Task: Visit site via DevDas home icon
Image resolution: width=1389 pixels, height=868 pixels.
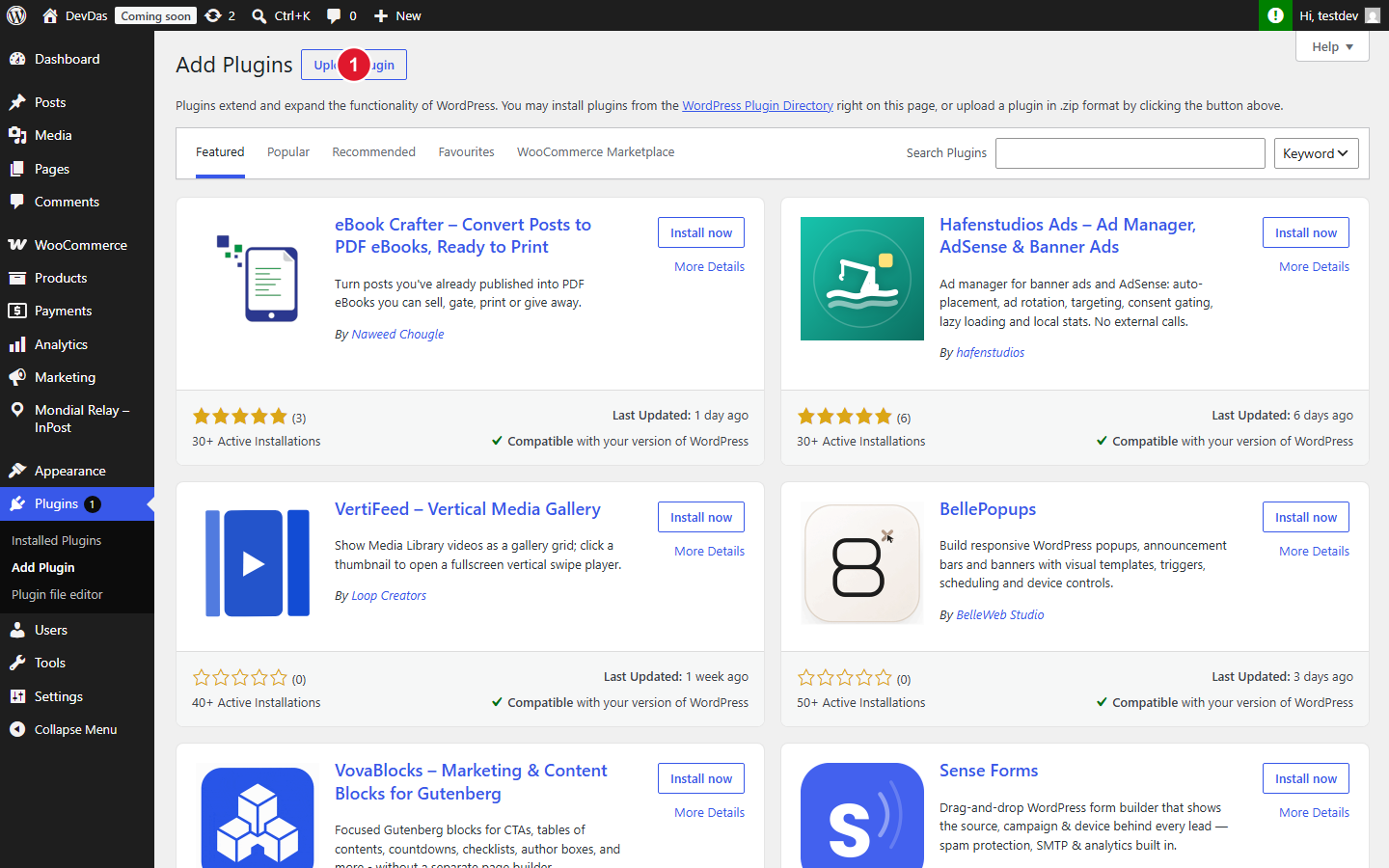Action: coord(50,15)
